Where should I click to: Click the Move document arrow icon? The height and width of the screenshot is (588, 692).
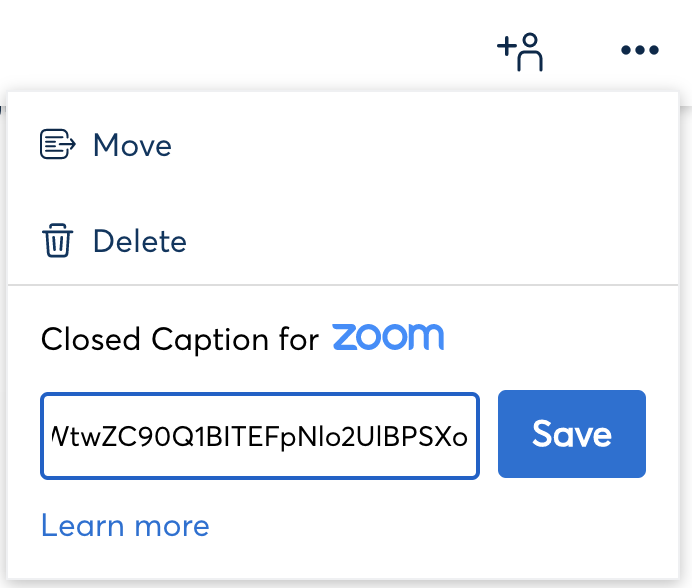[58, 144]
